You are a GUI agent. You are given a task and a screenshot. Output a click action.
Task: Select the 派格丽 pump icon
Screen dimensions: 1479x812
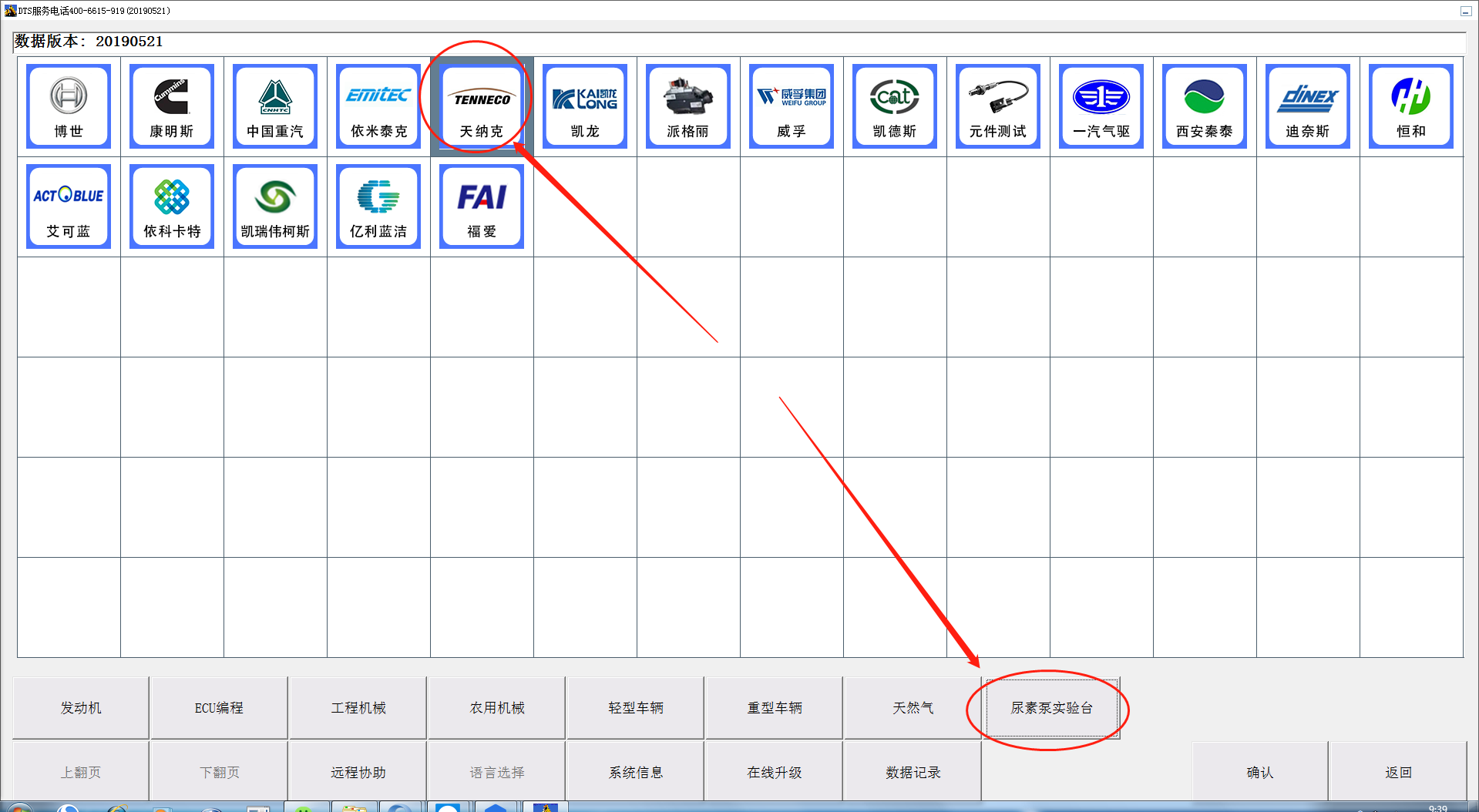(688, 106)
